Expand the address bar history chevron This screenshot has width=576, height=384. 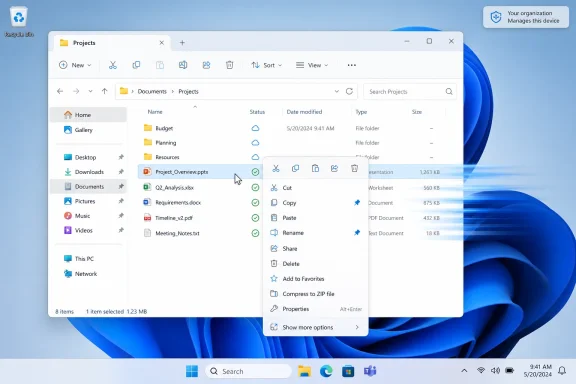pyautogui.click(x=336, y=91)
